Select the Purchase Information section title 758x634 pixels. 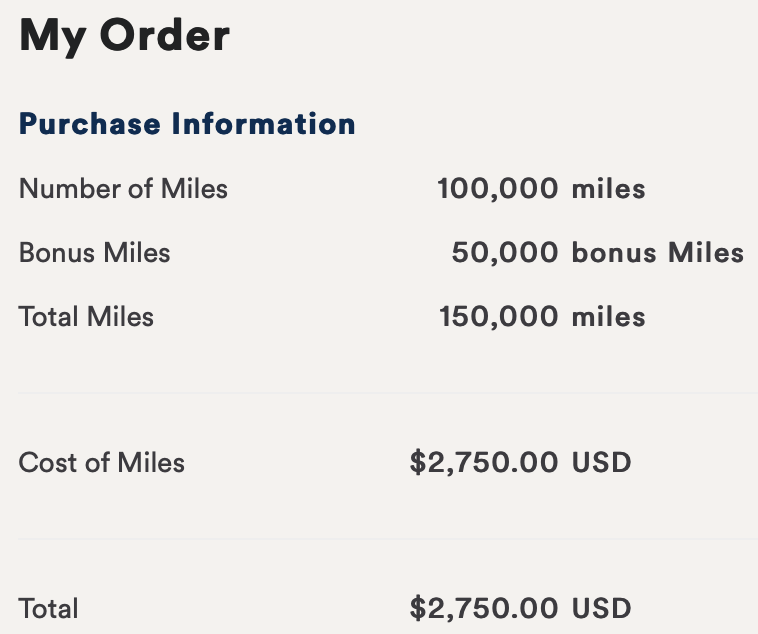187,124
